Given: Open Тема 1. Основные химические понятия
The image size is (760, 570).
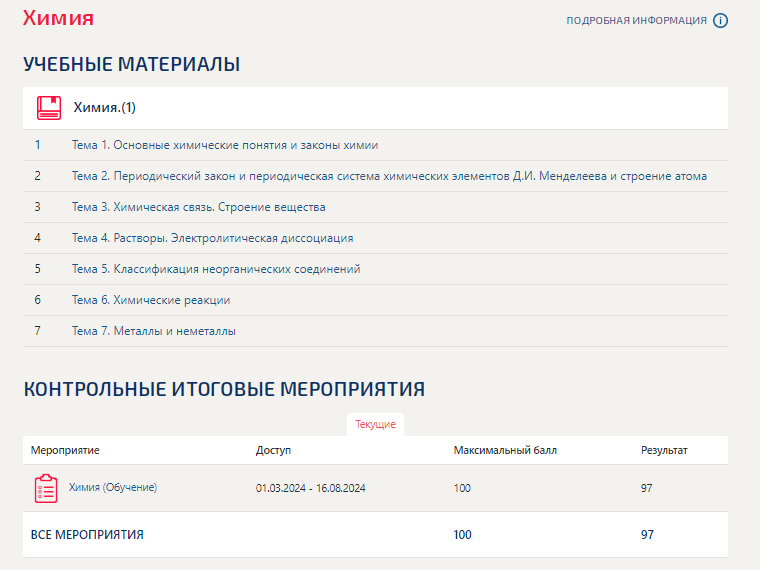Looking at the screenshot, I should pyautogui.click(x=225, y=145).
